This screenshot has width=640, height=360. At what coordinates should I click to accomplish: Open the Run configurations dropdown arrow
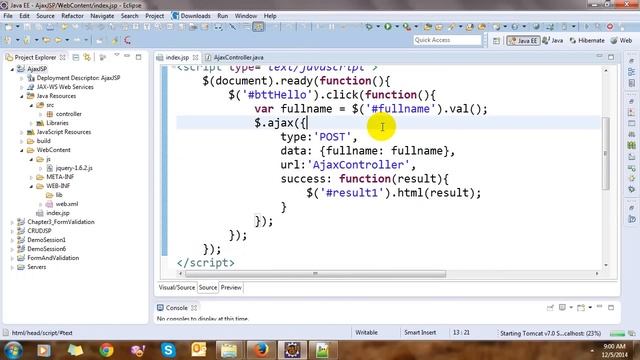pyautogui.click(x=397, y=27)
